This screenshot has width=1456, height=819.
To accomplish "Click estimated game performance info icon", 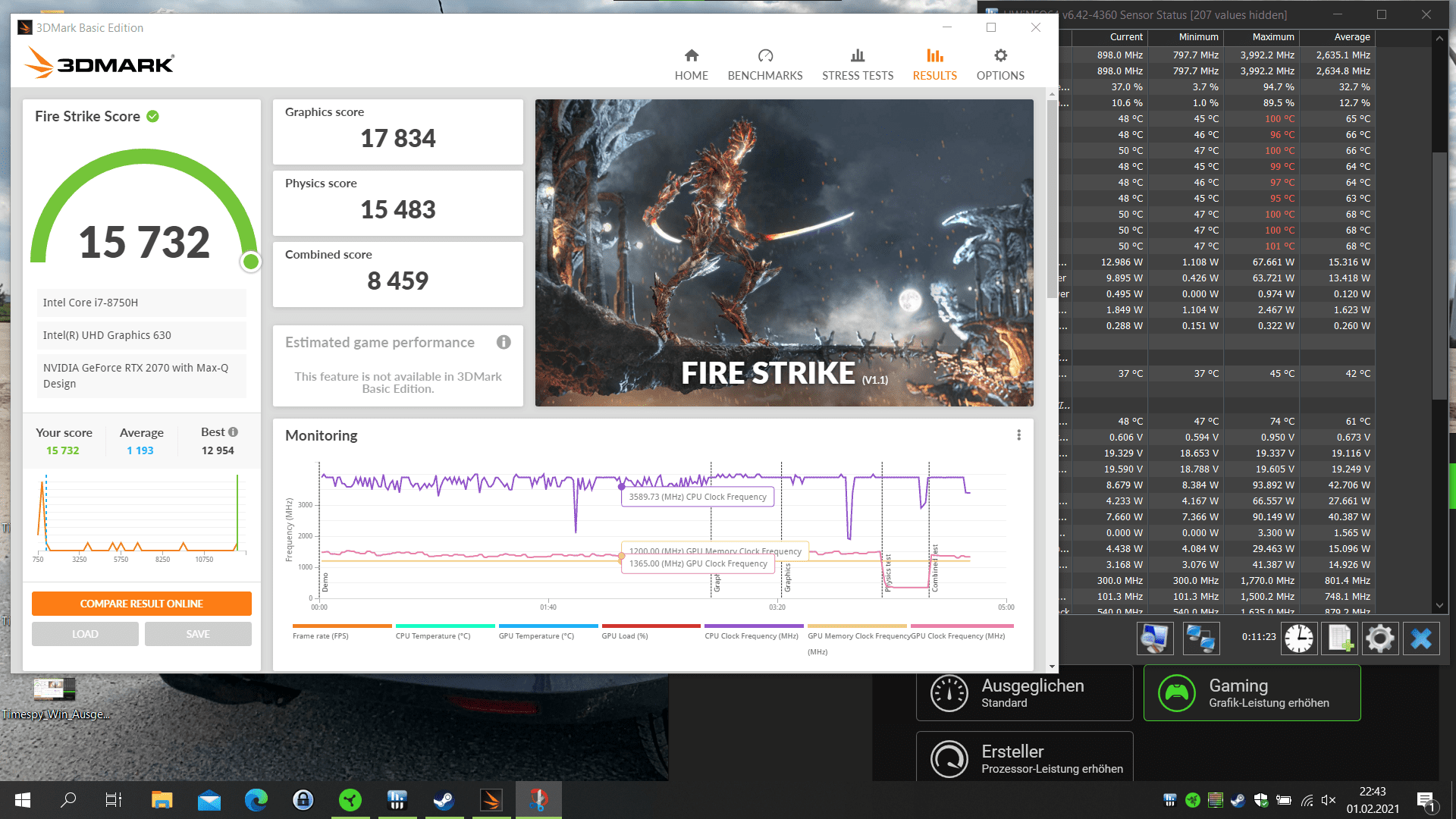I will [504, 342].
